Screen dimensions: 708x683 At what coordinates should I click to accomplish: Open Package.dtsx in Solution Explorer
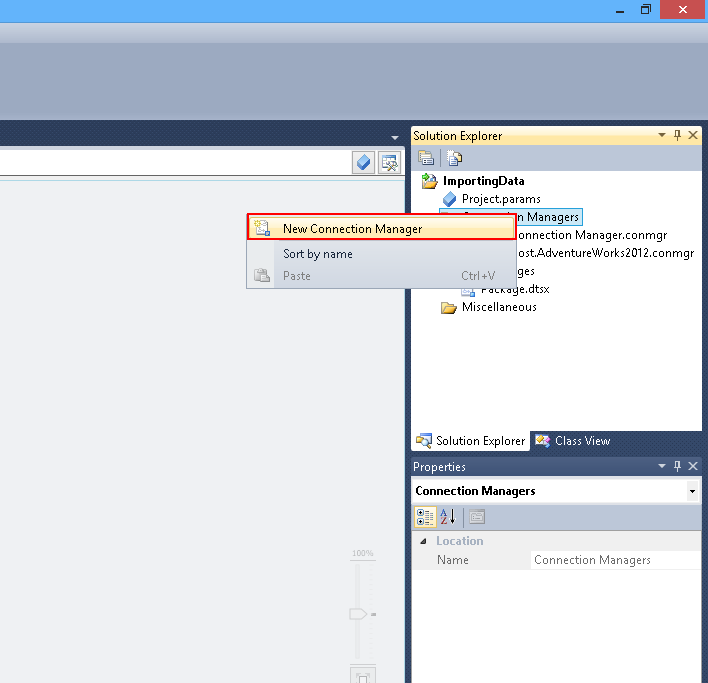coord(515,289)
